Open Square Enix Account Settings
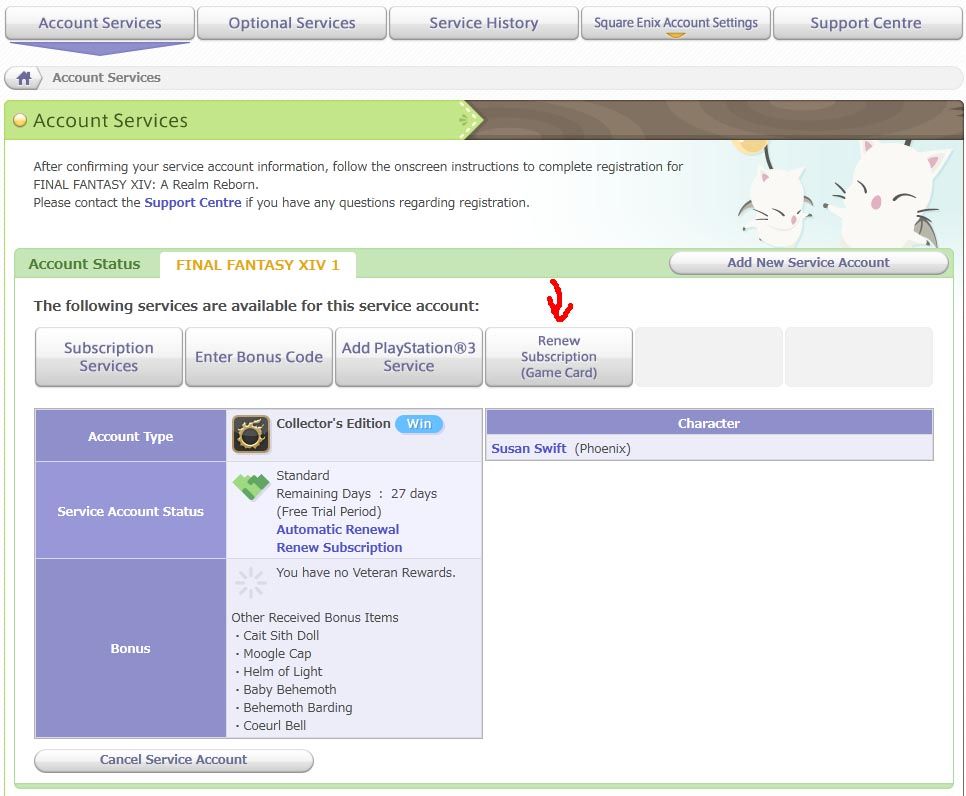 pos(676,23)
